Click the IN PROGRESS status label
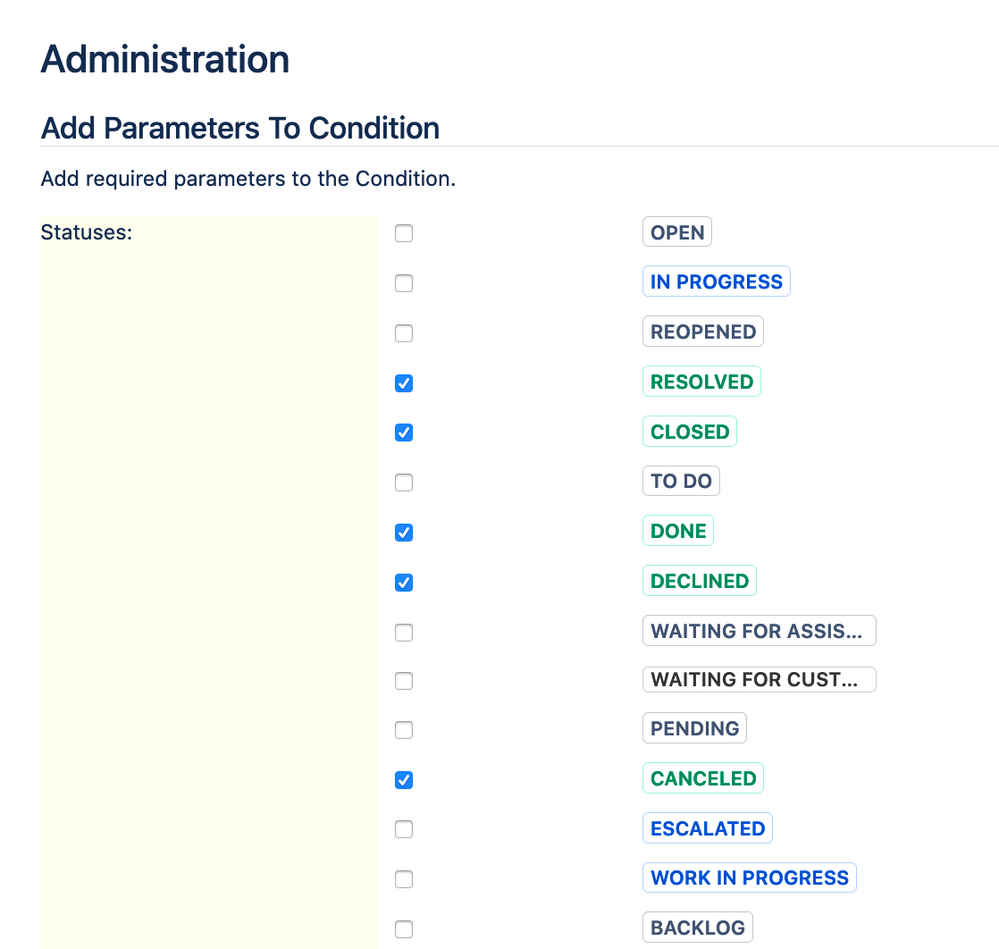The width and height of the screenshot is (999, 949). 716,281
